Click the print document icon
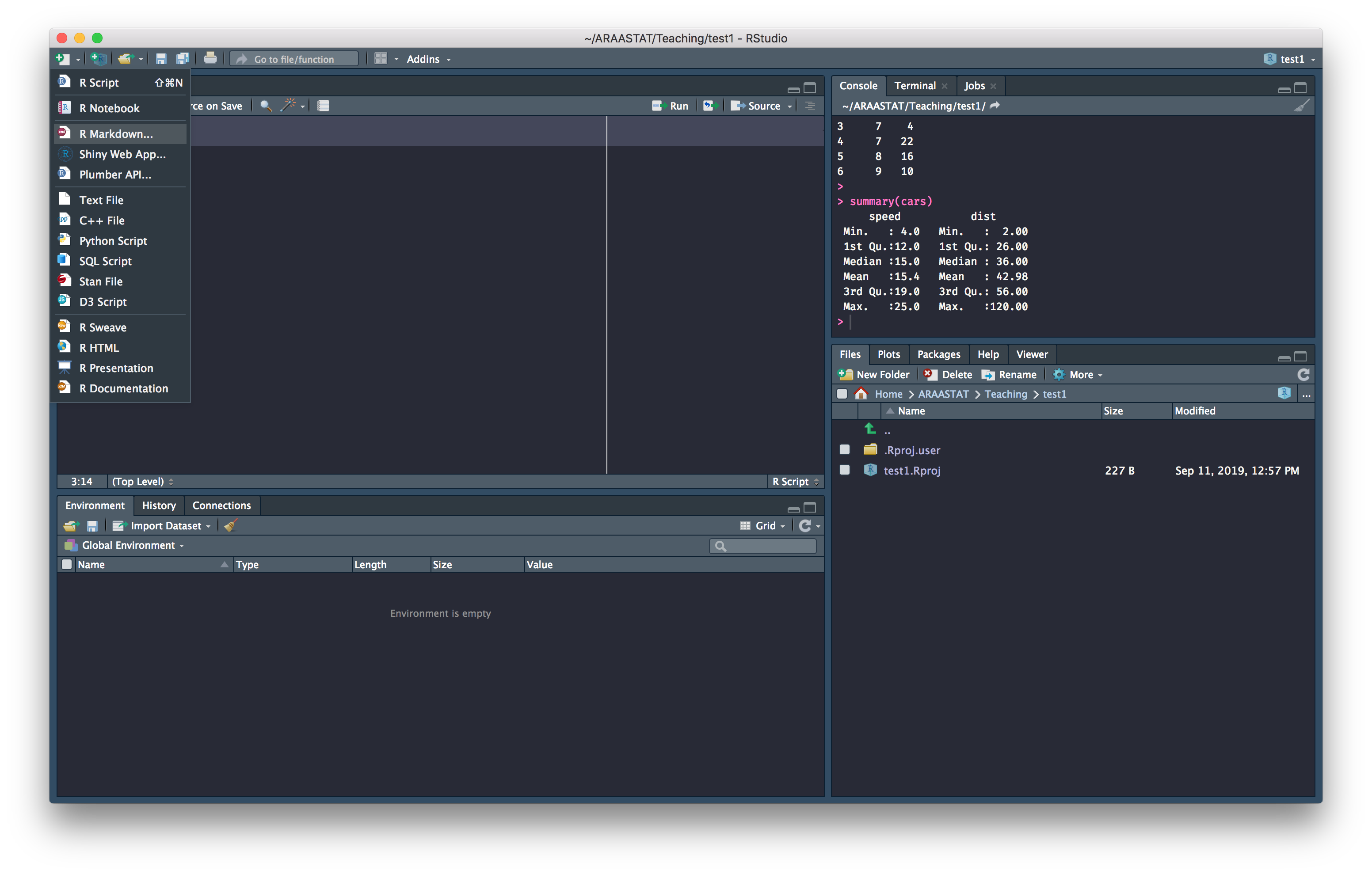1372x874 pixels. (x=210, y=59)
